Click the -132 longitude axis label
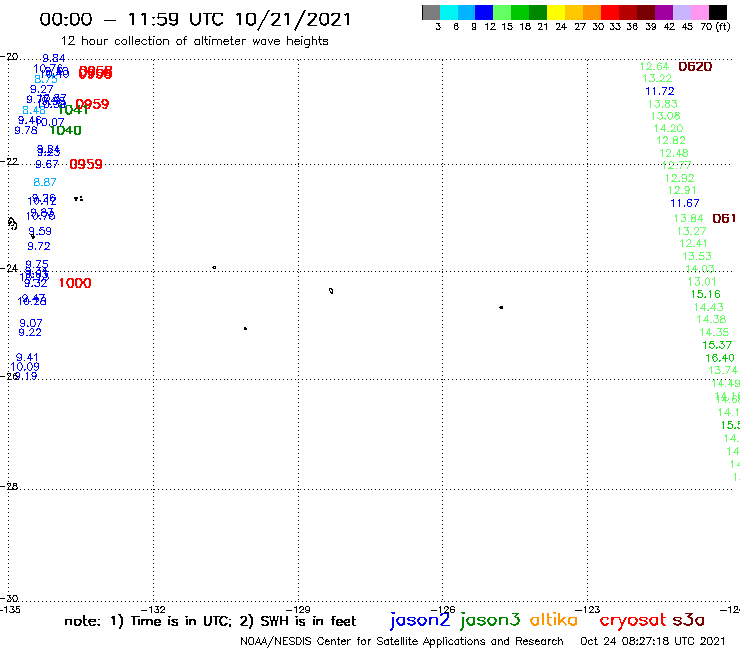Viewport: 740px width, 650px height. click(x=153, y=609)
